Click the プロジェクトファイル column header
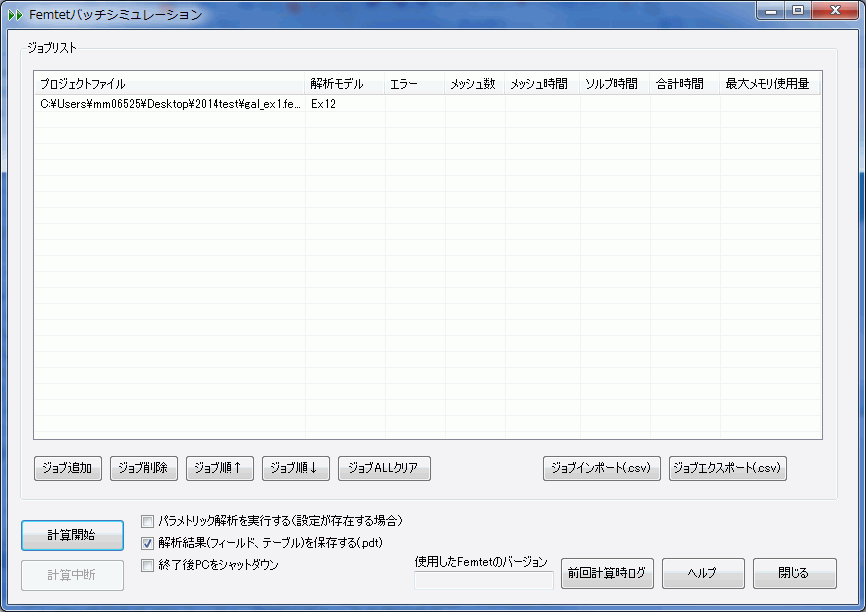Screen dimensions: 866x612 click(170, 84)
